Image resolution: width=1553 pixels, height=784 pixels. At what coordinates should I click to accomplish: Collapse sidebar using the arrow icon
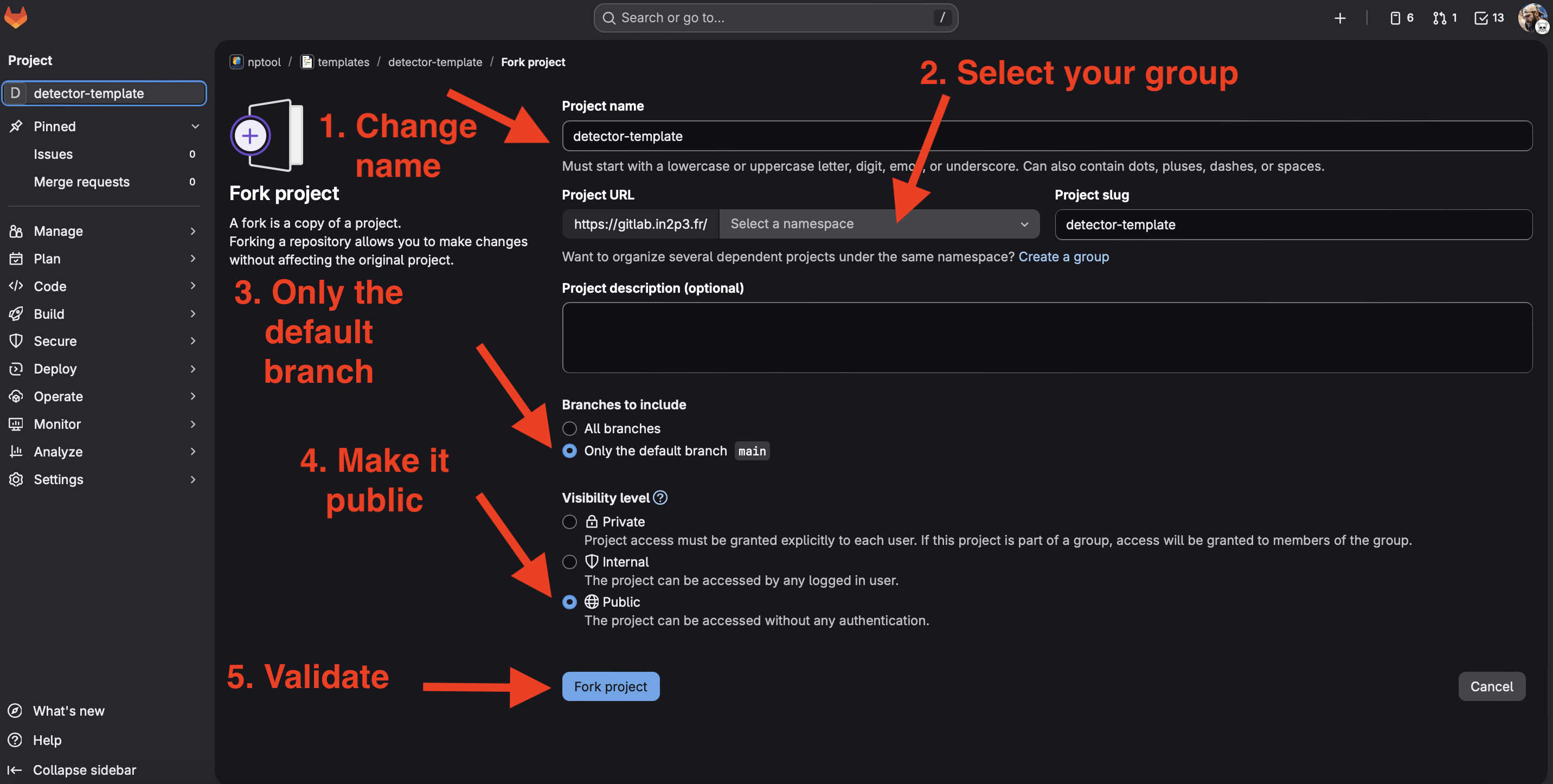point(15,769)
